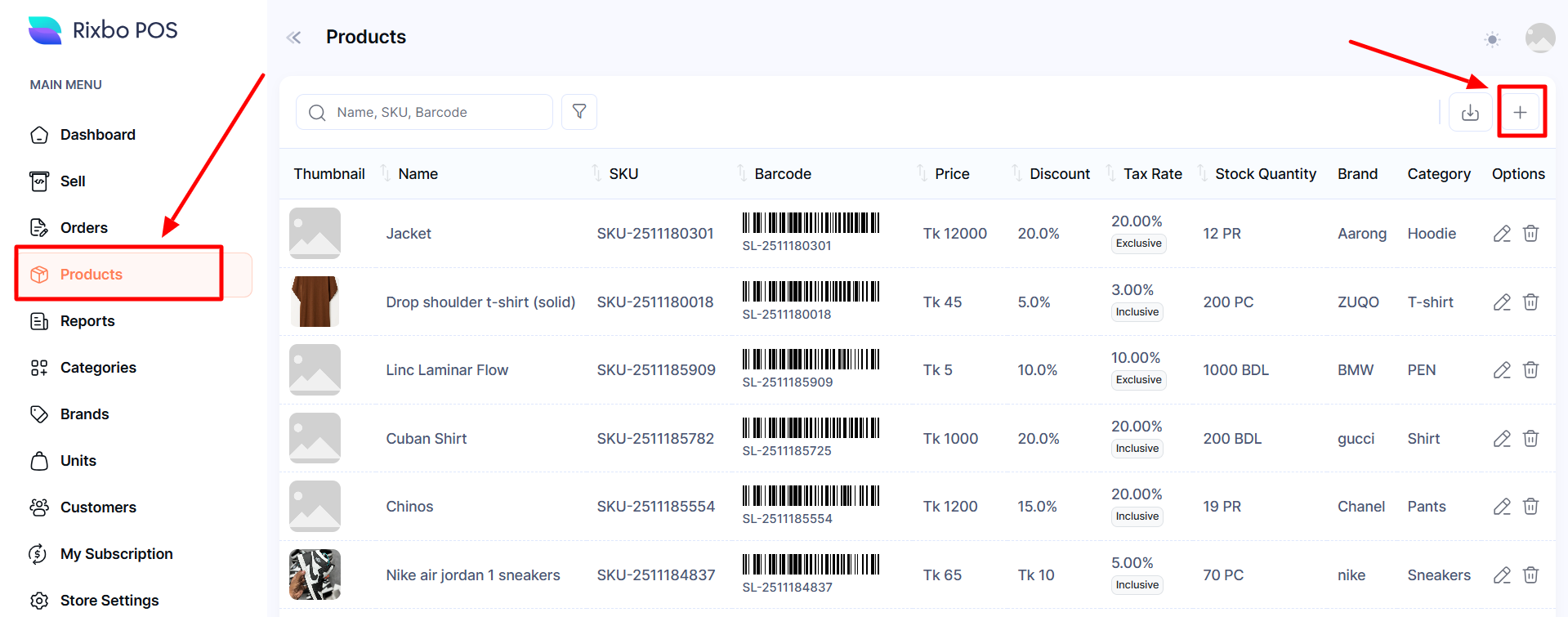This screenshot has width=1568, height=617.
Task: Sort by Stock Quantity column header
Action: pos(1265,174)
